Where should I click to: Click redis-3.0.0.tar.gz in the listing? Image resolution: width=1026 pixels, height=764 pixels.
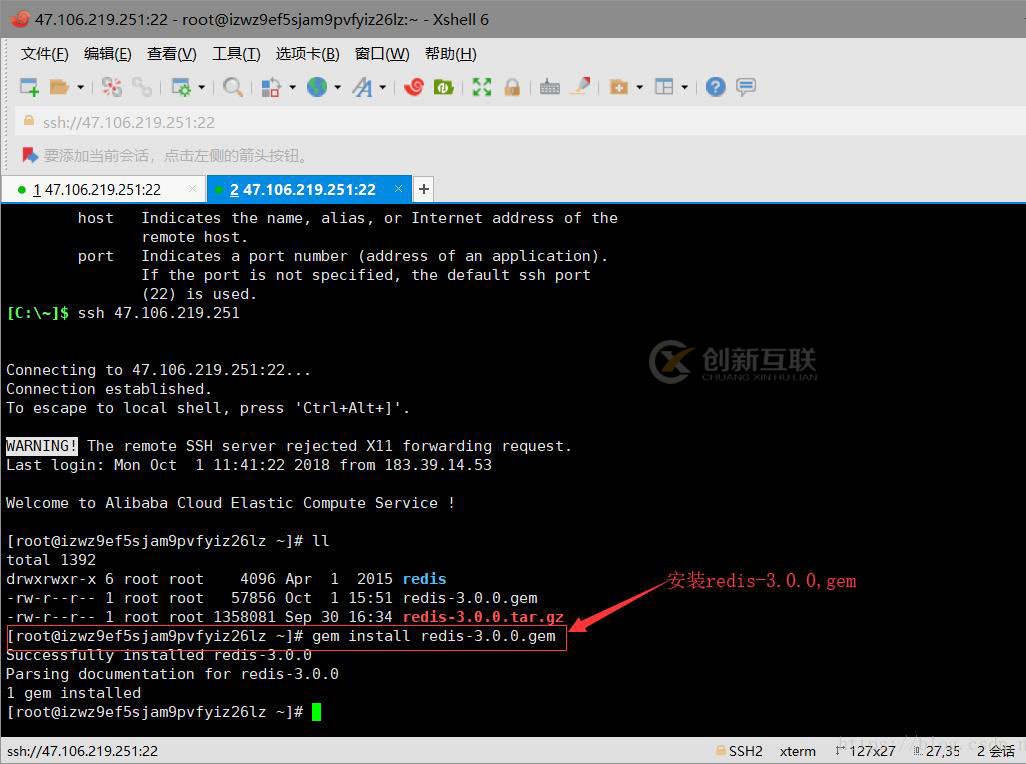click(x=483, y=617)
